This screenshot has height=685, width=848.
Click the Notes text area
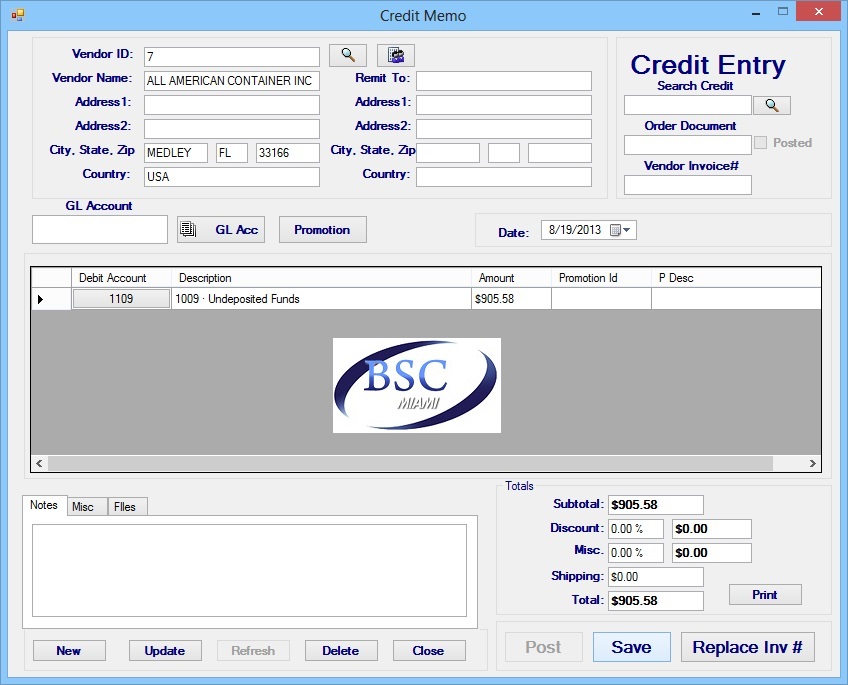coord(249,570)
